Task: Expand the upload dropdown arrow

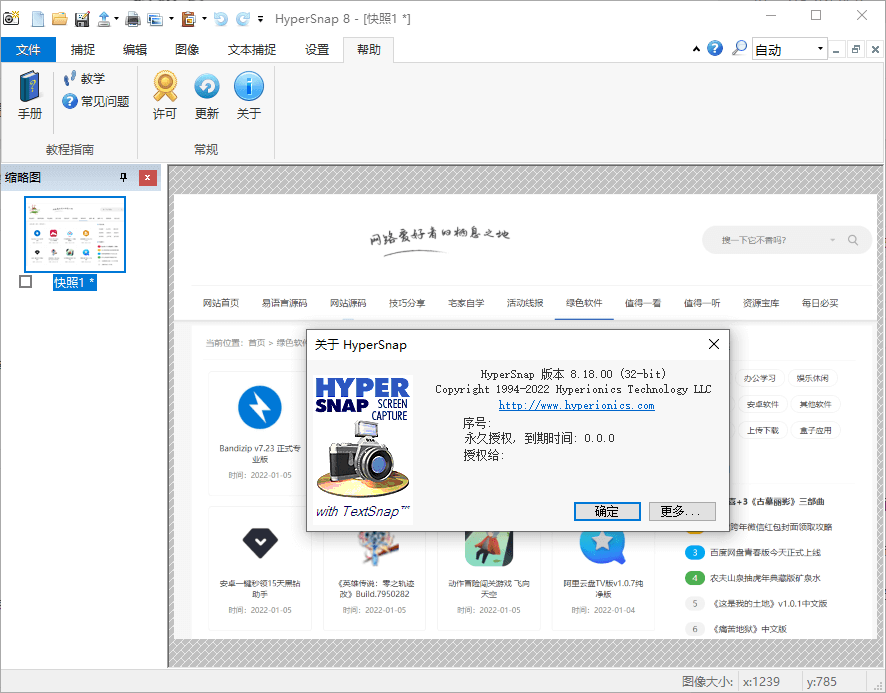Action: click(x=116, y=19)
